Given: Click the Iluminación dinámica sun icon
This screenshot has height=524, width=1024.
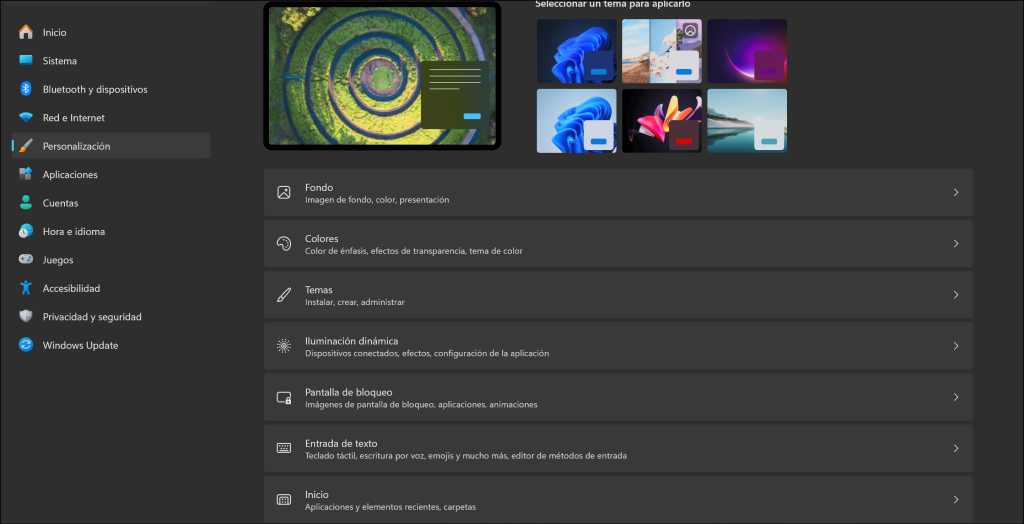Looking at the screenshot, I should coord(284,346).
